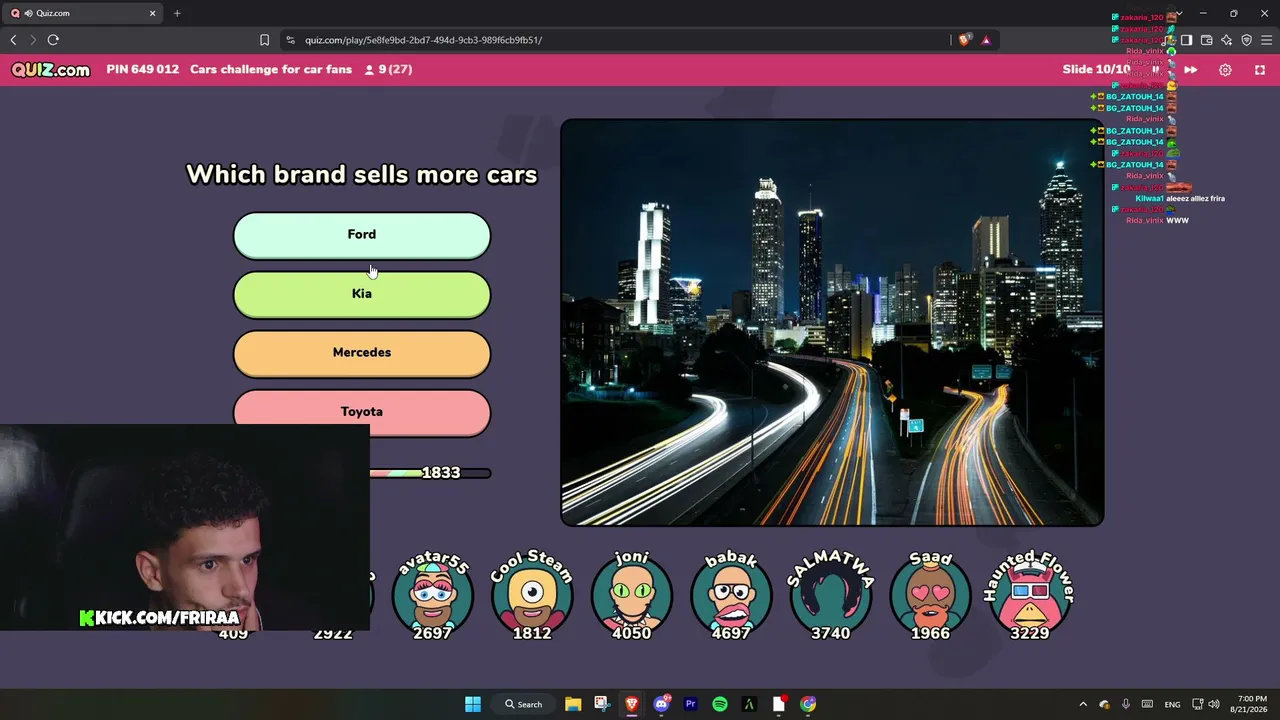Click the quiz title Cars challenge for car fans

(271, 70)
